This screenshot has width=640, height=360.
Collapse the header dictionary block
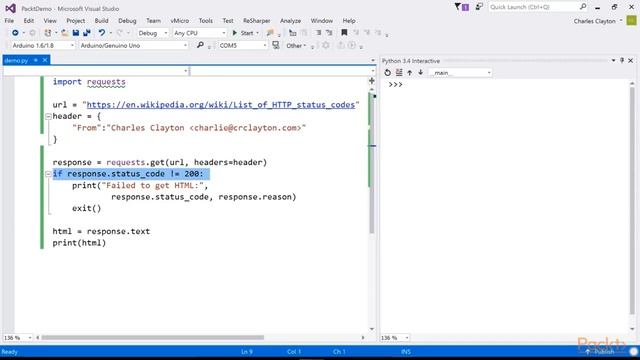pyautogui.click(x=48, y=116)
